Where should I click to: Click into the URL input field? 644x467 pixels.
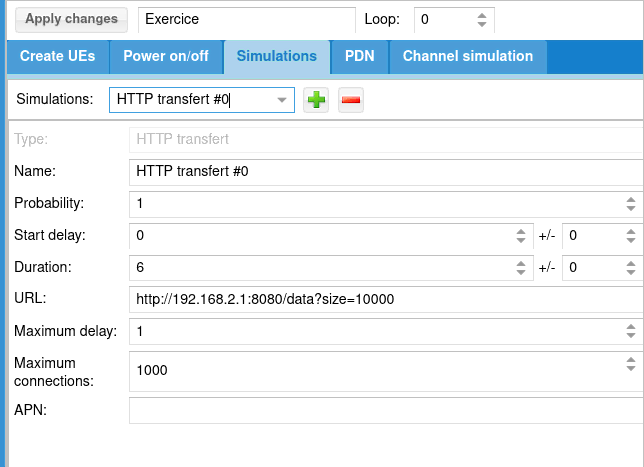click(x=385, y=299)
